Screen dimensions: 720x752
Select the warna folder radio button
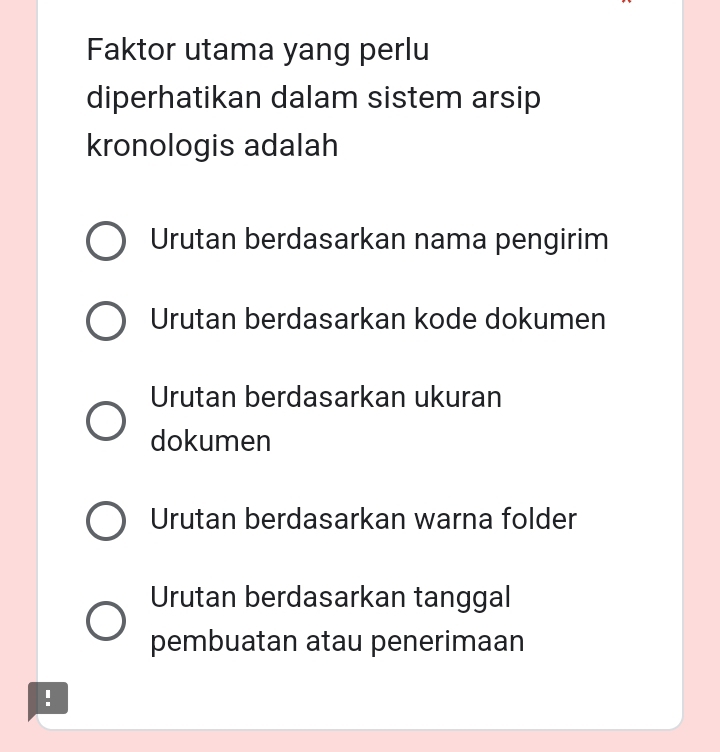pyautogui.click(x=106, y=521)
